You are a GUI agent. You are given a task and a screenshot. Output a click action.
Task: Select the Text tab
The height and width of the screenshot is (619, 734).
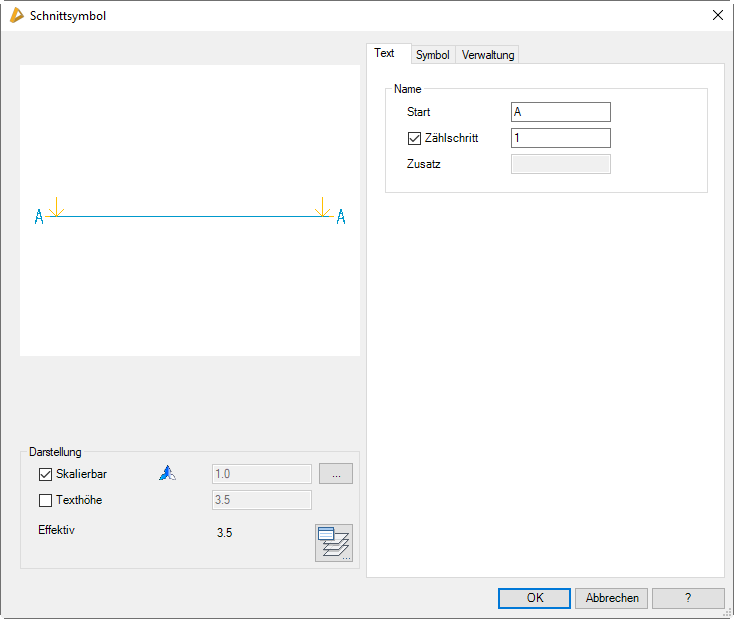click(385, 54)
